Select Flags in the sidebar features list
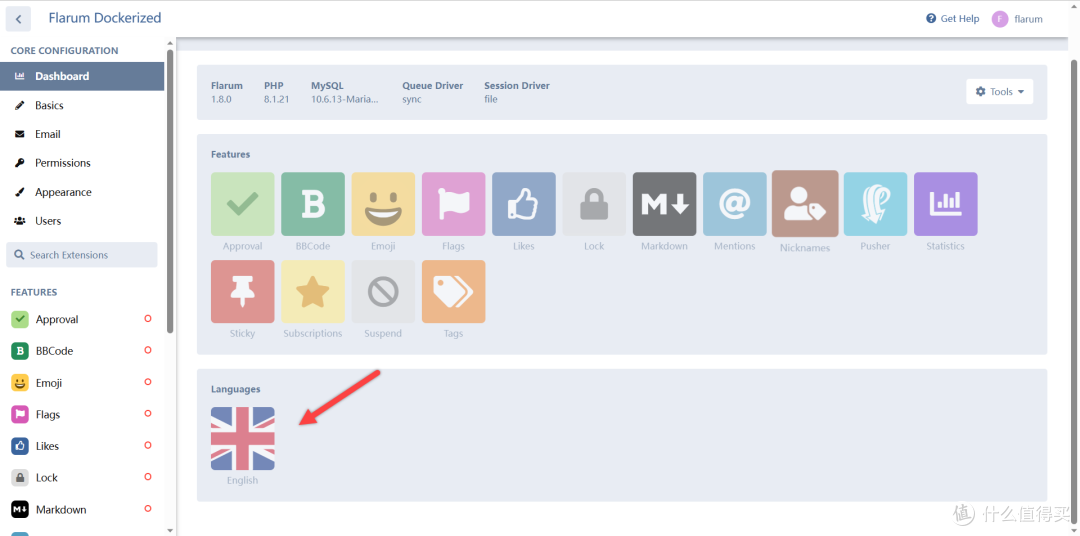 coord(82,415)
